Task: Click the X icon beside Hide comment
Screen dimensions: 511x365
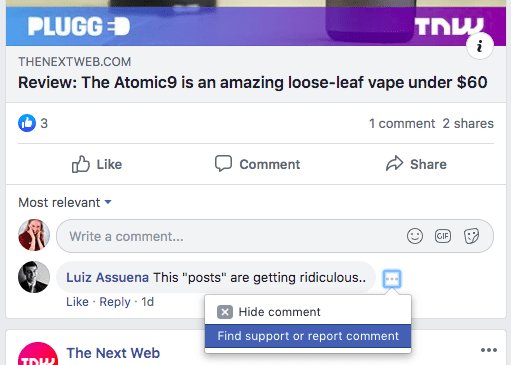Action: [225, 312]
